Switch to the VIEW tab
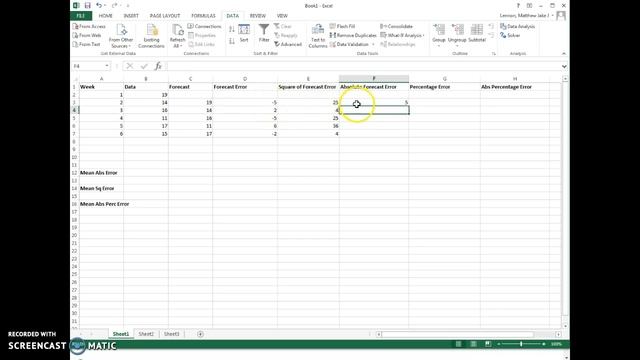 coord(282,16)
